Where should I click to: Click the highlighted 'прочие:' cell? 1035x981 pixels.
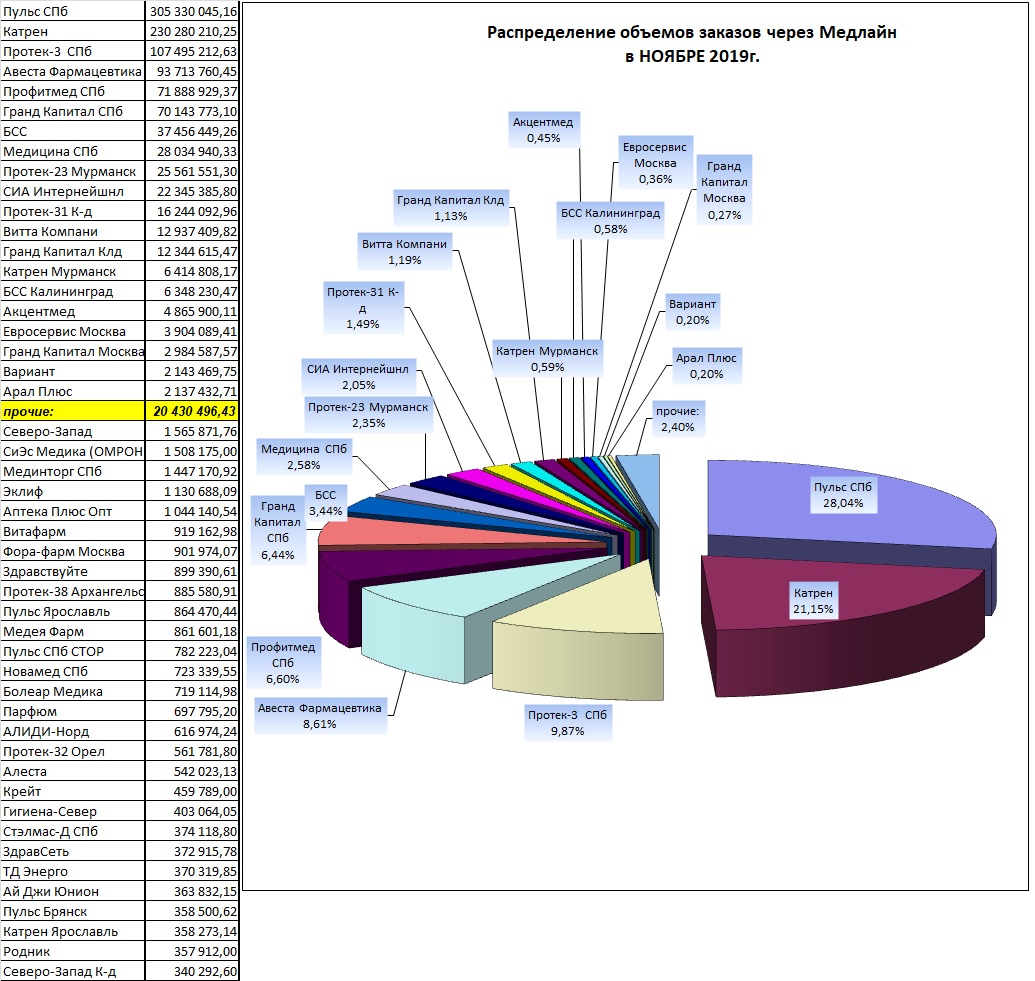tap(72, 411)
